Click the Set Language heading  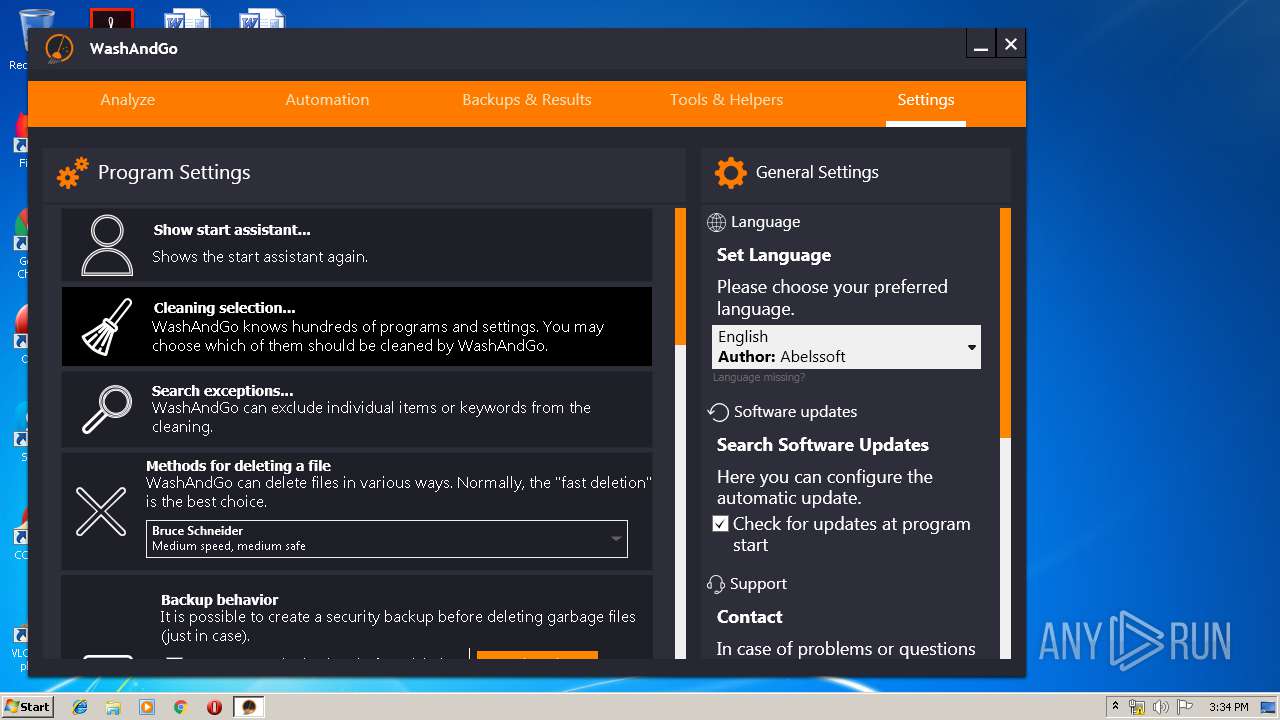[774, 255]
